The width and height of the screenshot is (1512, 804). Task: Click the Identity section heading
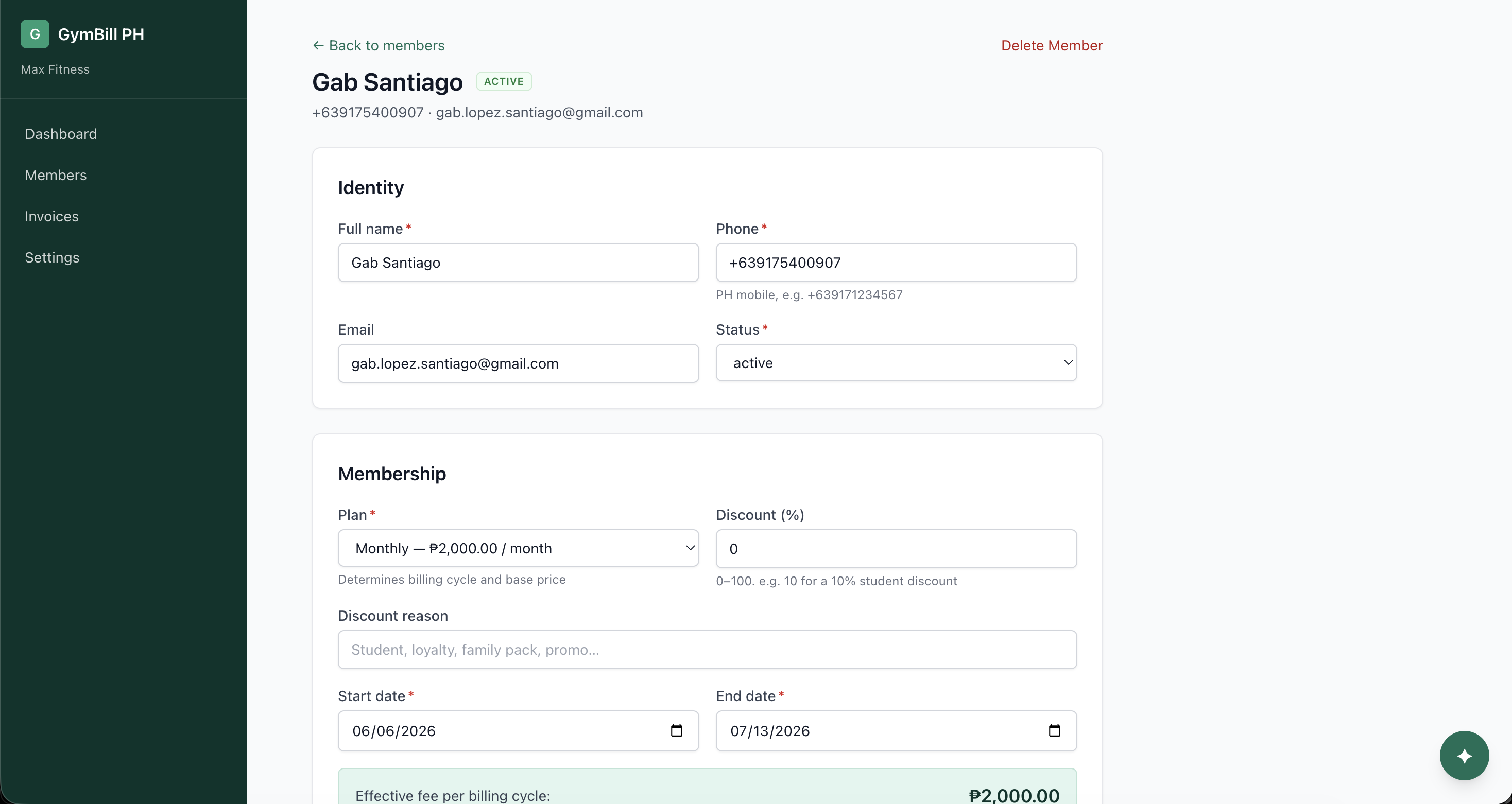click(x=371, y=187)
